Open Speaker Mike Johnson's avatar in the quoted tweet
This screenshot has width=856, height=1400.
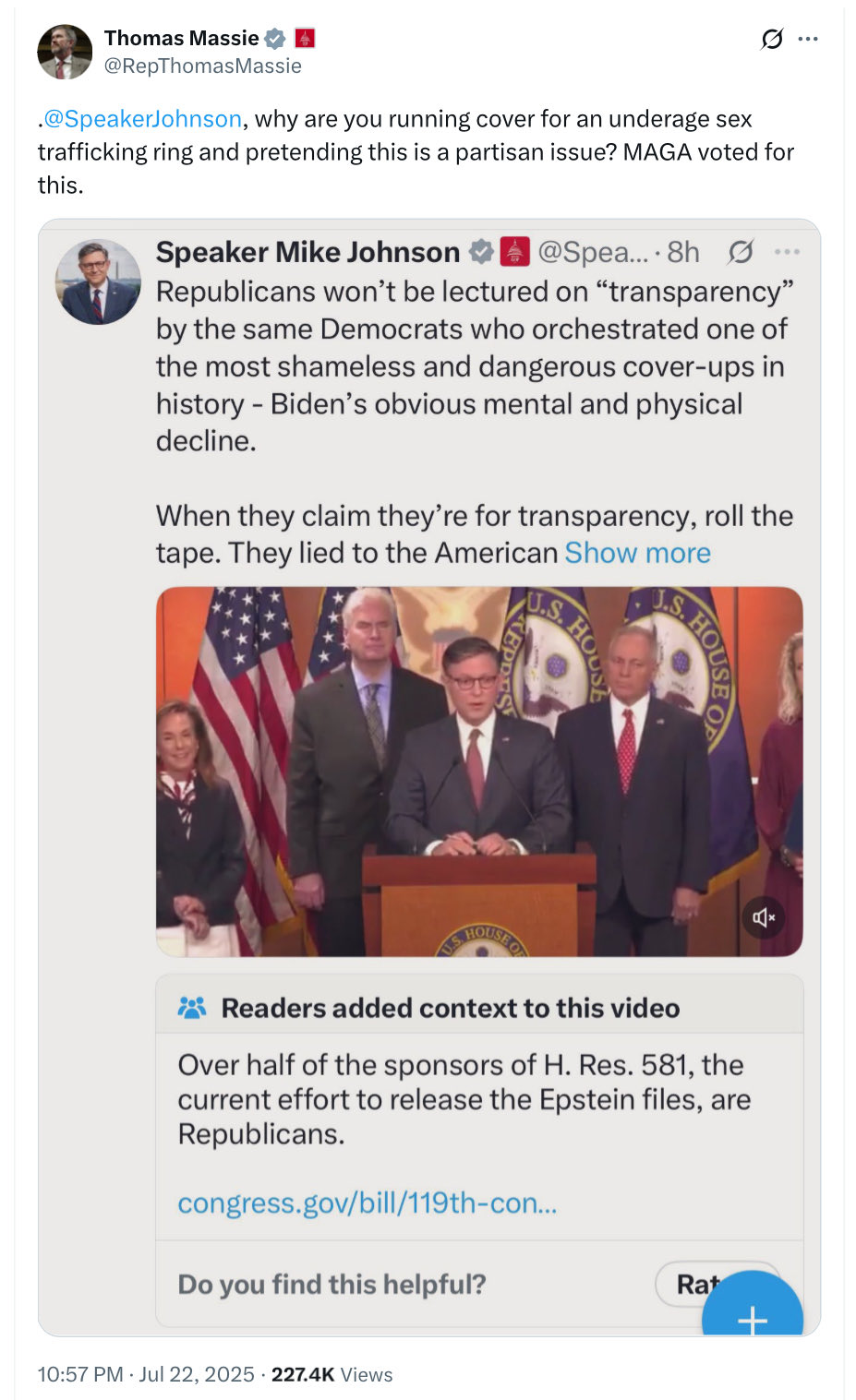(98, 281)
